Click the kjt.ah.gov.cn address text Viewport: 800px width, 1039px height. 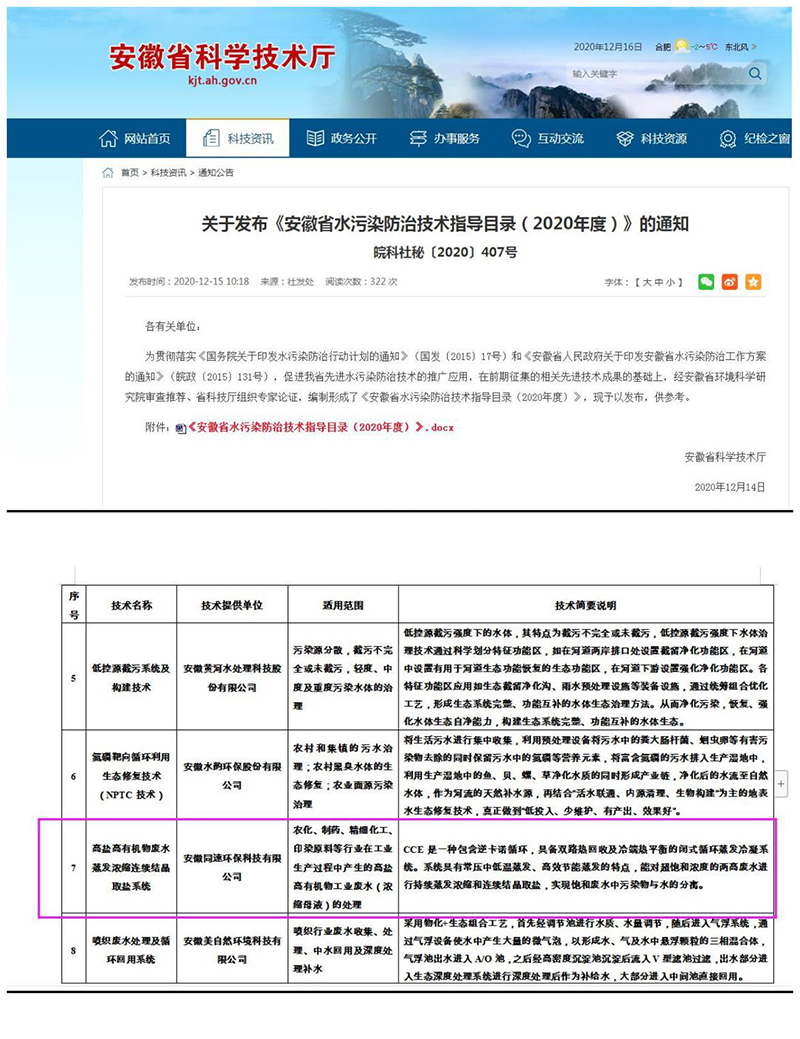[x=222, y=81]
